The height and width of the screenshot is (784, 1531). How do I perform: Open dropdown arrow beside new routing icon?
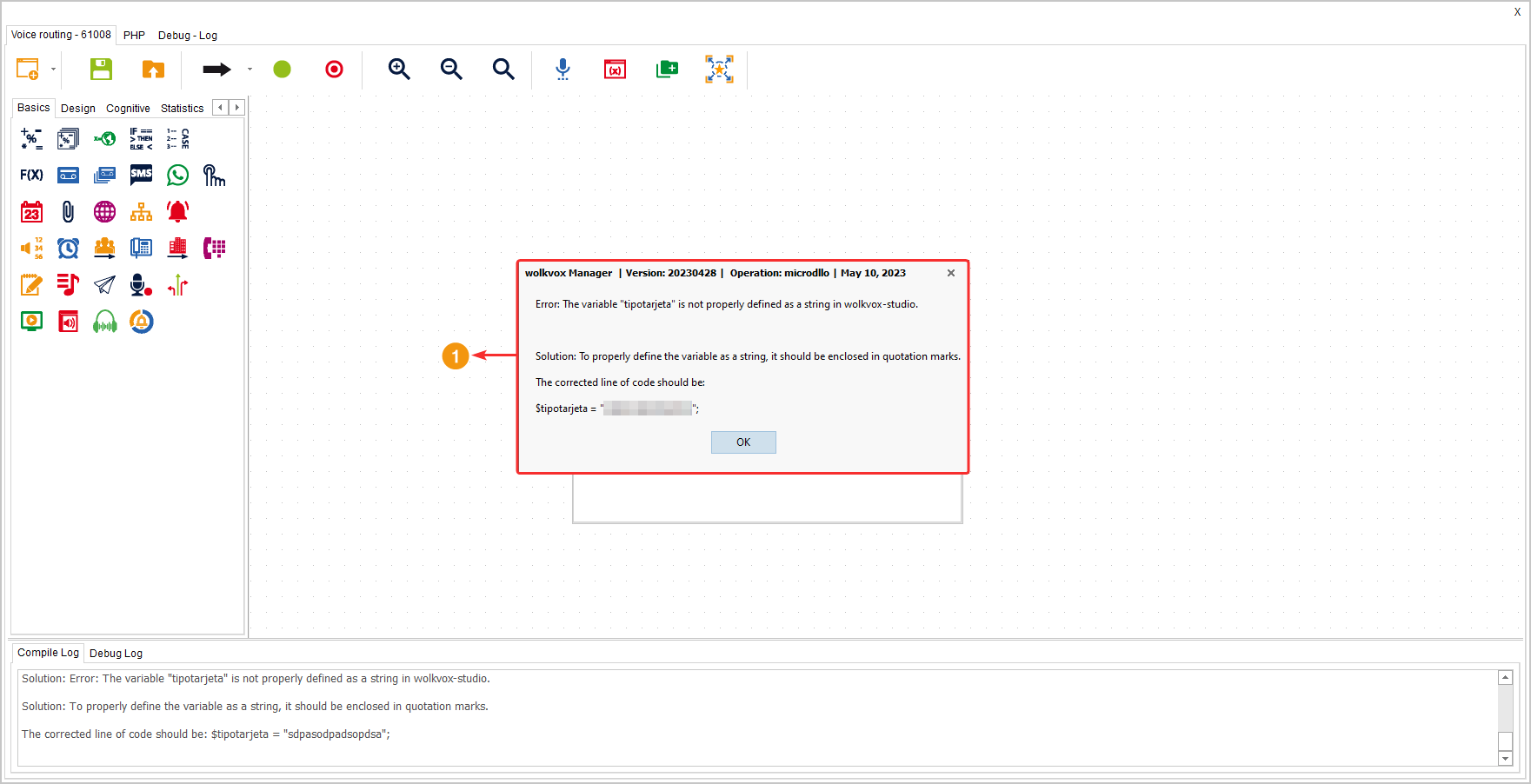[x=53, y=70]
